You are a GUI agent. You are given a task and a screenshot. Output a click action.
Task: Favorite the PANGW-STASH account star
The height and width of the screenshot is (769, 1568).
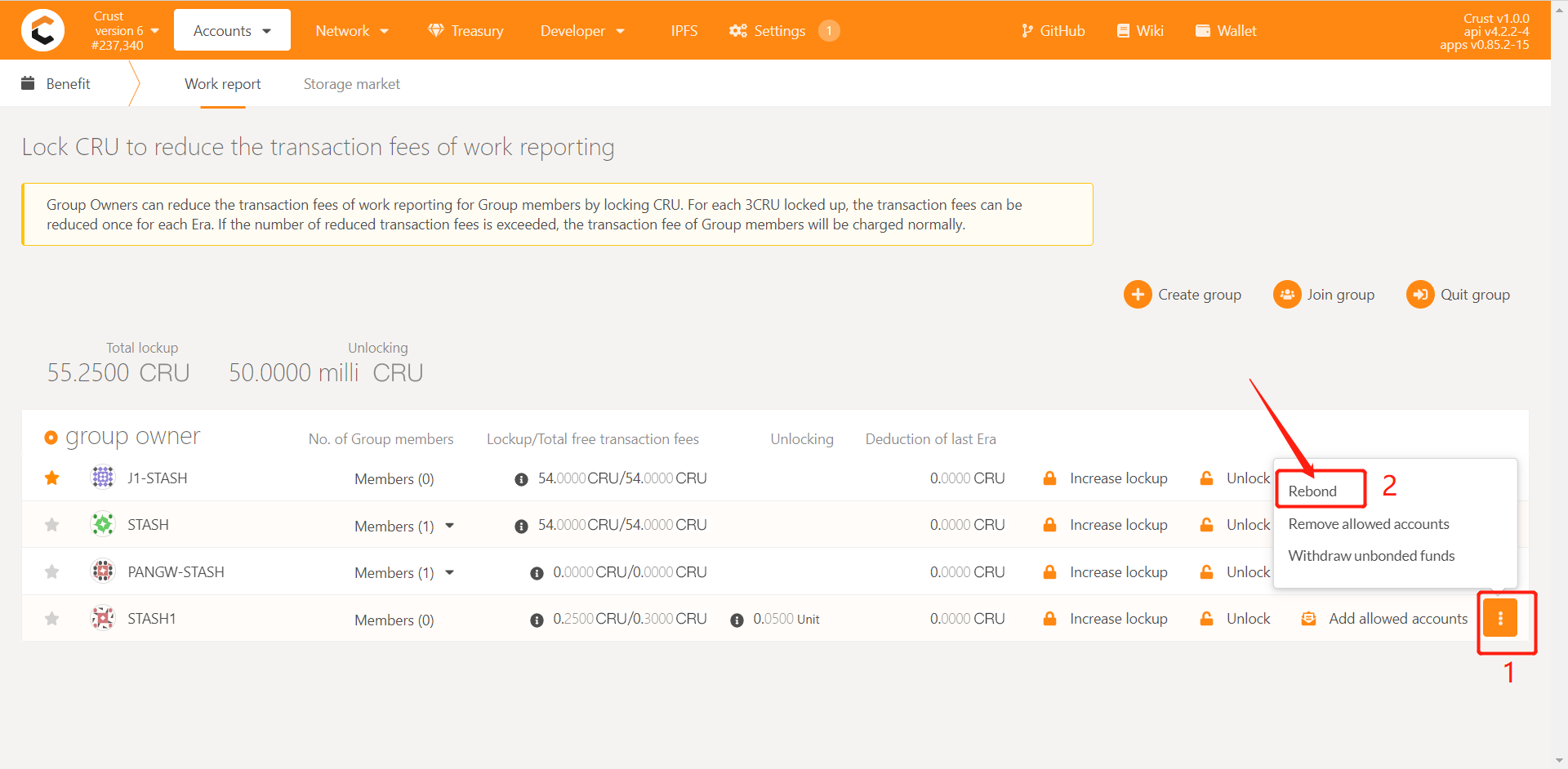pos(52,571)
